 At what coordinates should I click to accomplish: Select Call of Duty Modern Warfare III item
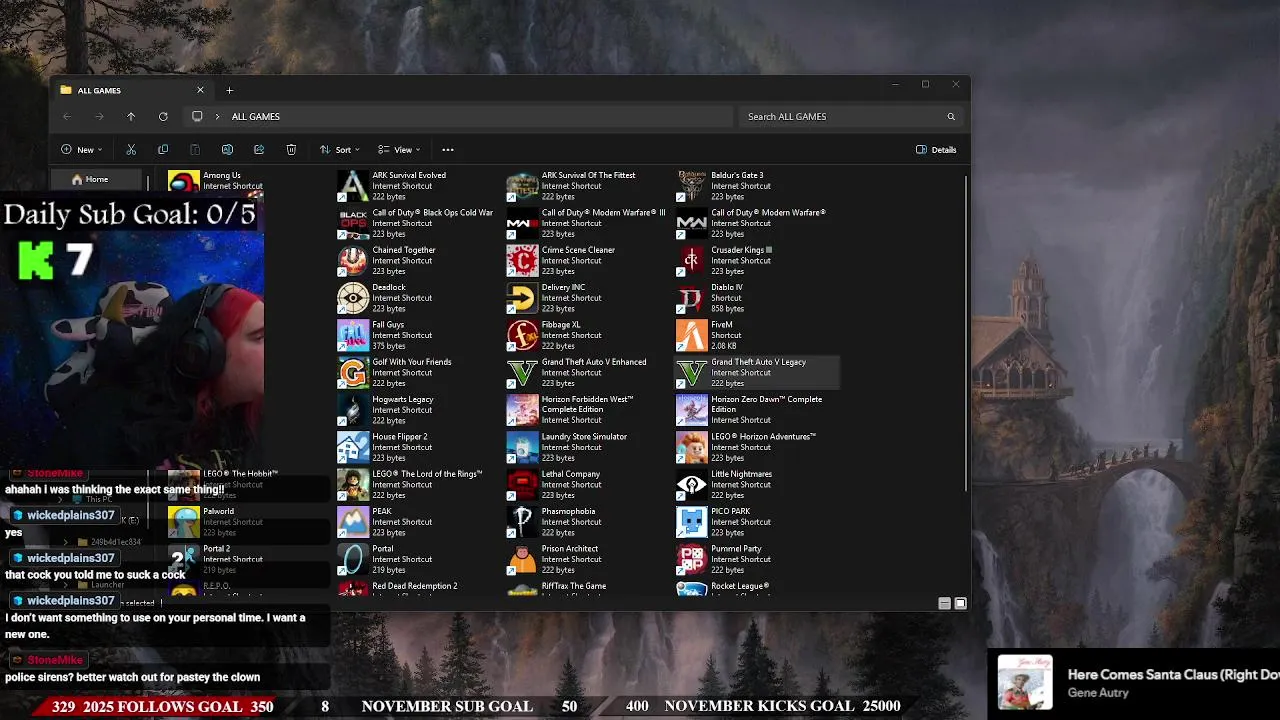coord(586,223)
